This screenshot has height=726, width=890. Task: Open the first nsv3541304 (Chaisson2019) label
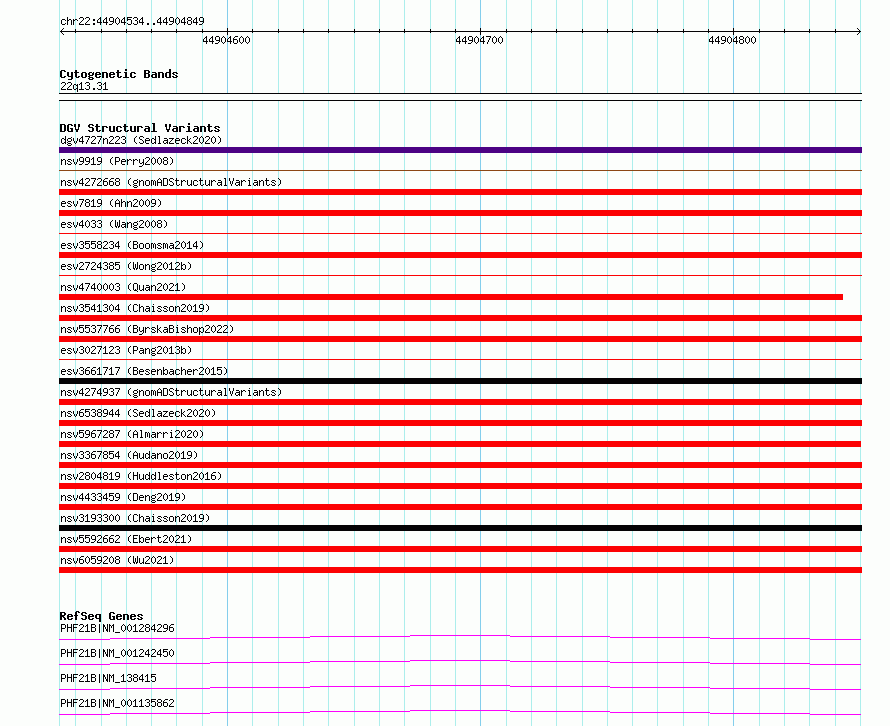tap(135, 308)
